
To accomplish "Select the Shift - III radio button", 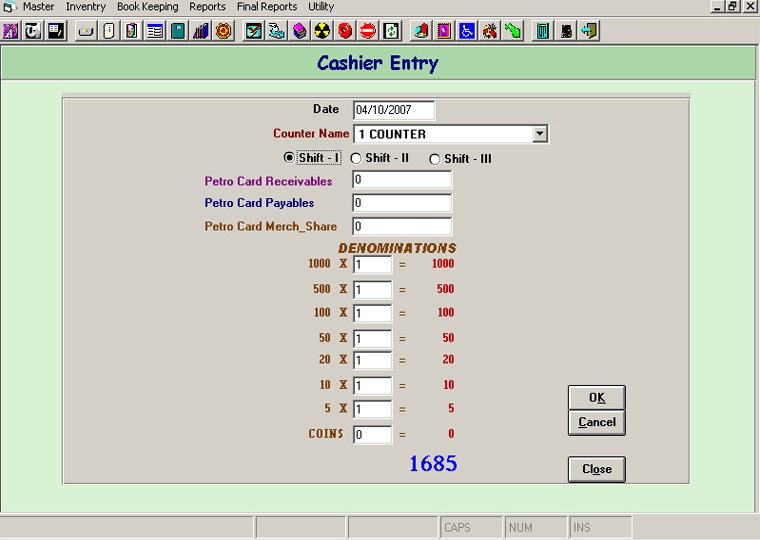I will [435, 159].
